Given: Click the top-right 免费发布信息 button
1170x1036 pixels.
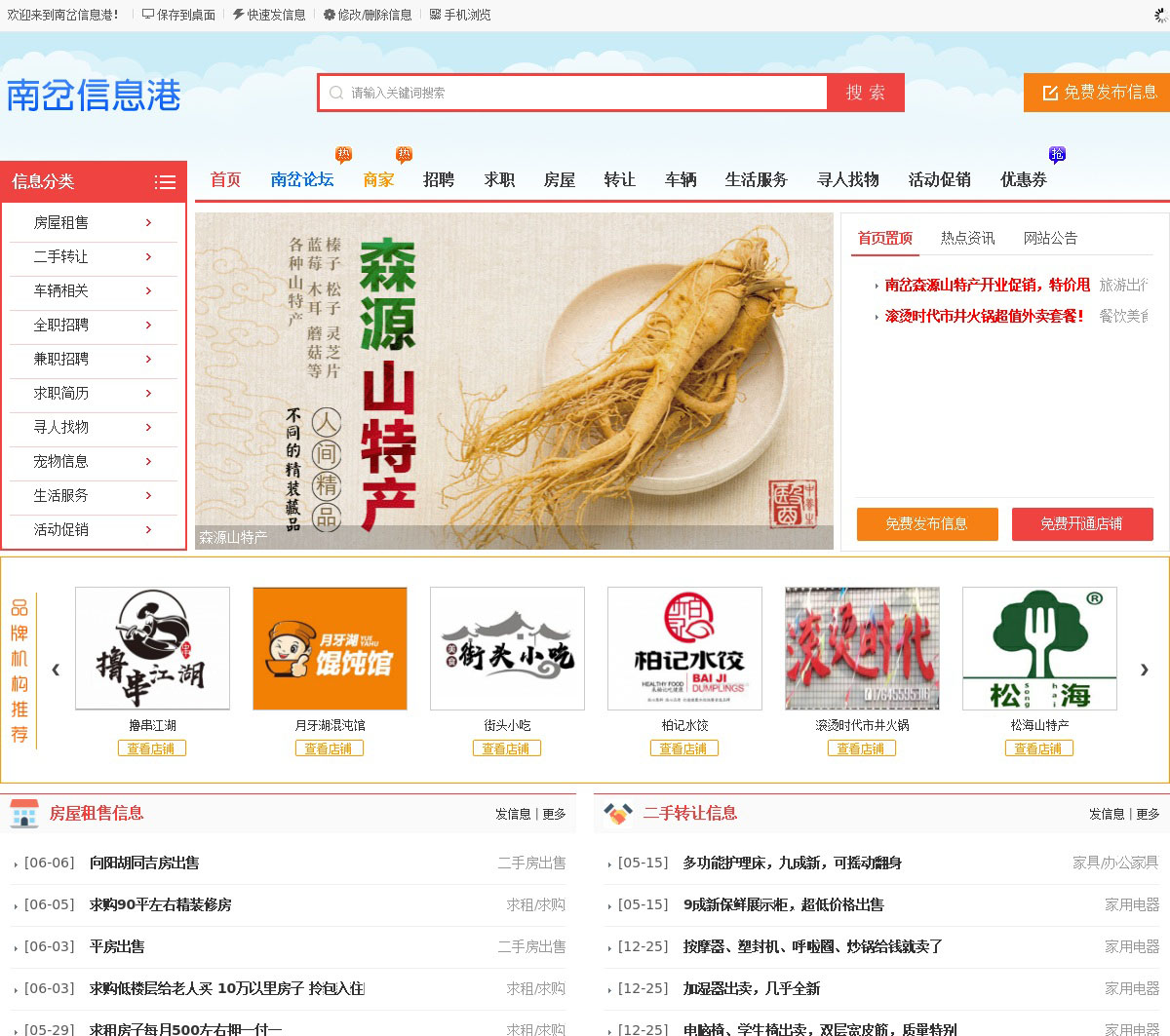Looking at the screenshot, I should pos(1098,93).
